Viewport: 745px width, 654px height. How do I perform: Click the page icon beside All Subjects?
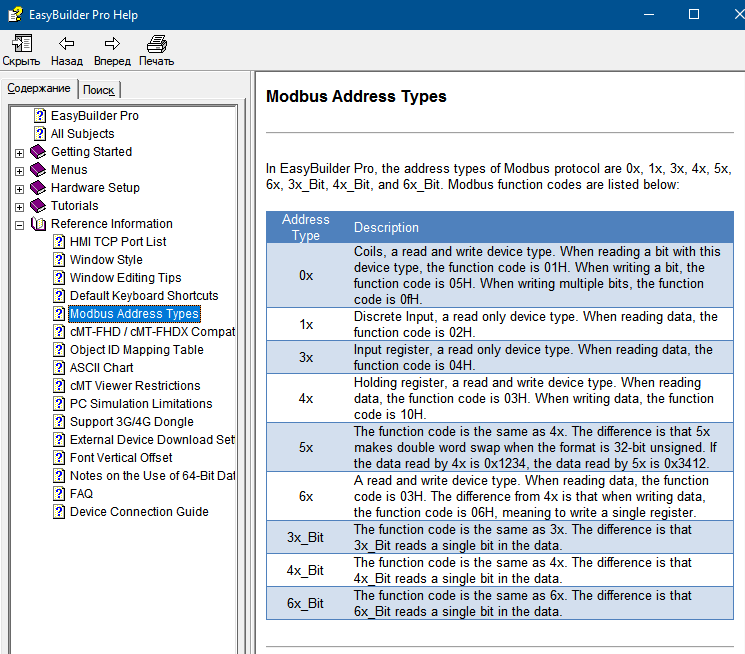40,134
